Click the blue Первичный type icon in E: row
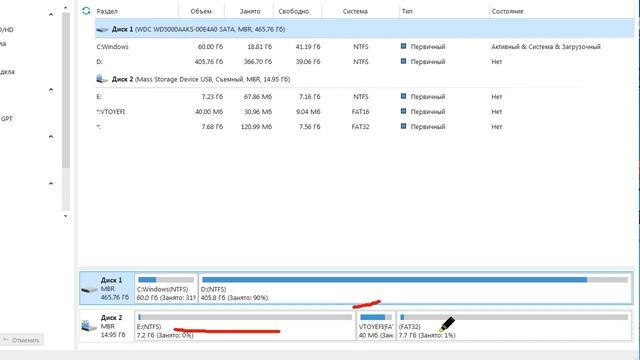640x360 pixels. point(403,96)
